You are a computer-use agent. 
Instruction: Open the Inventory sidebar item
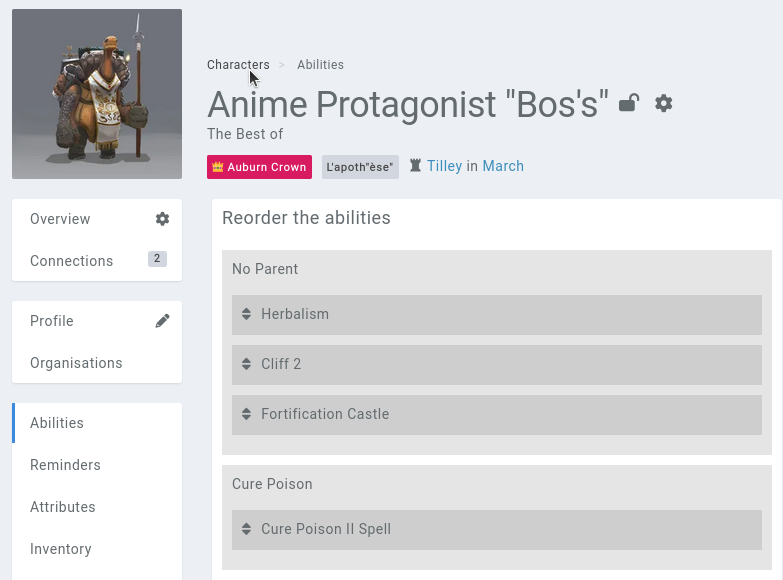coord(61,549)
